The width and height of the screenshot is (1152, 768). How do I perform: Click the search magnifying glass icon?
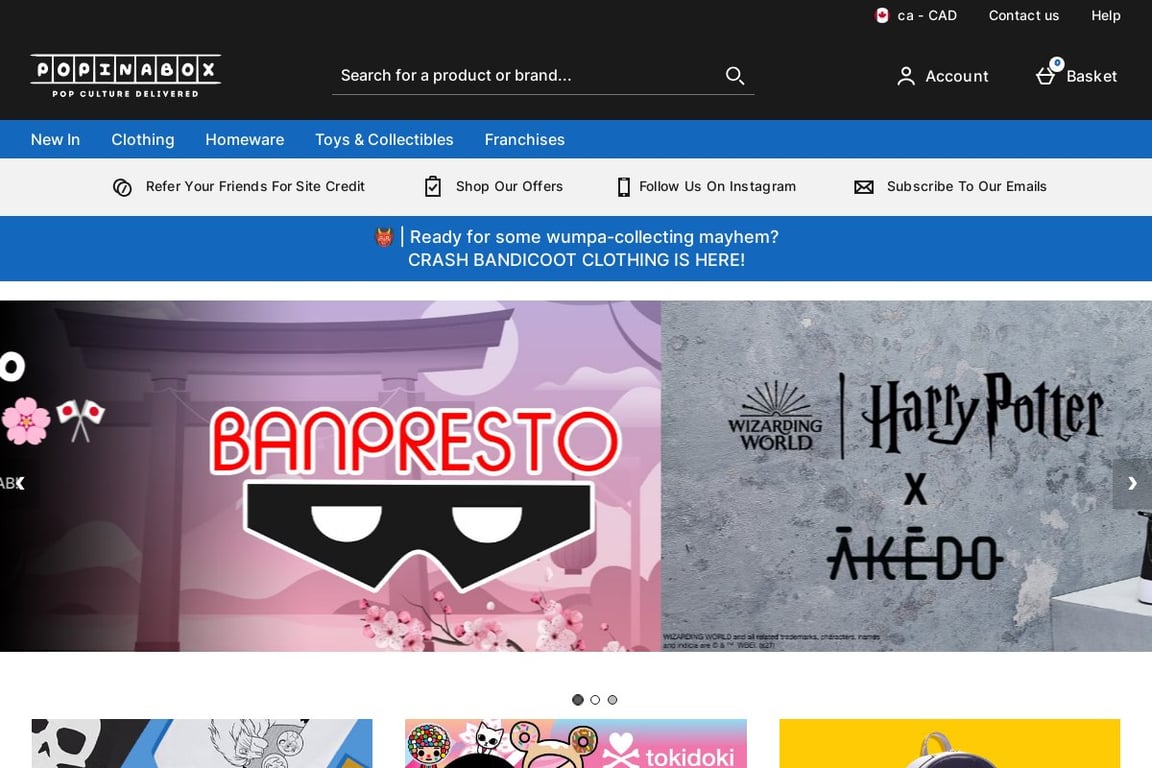[735, 75]
